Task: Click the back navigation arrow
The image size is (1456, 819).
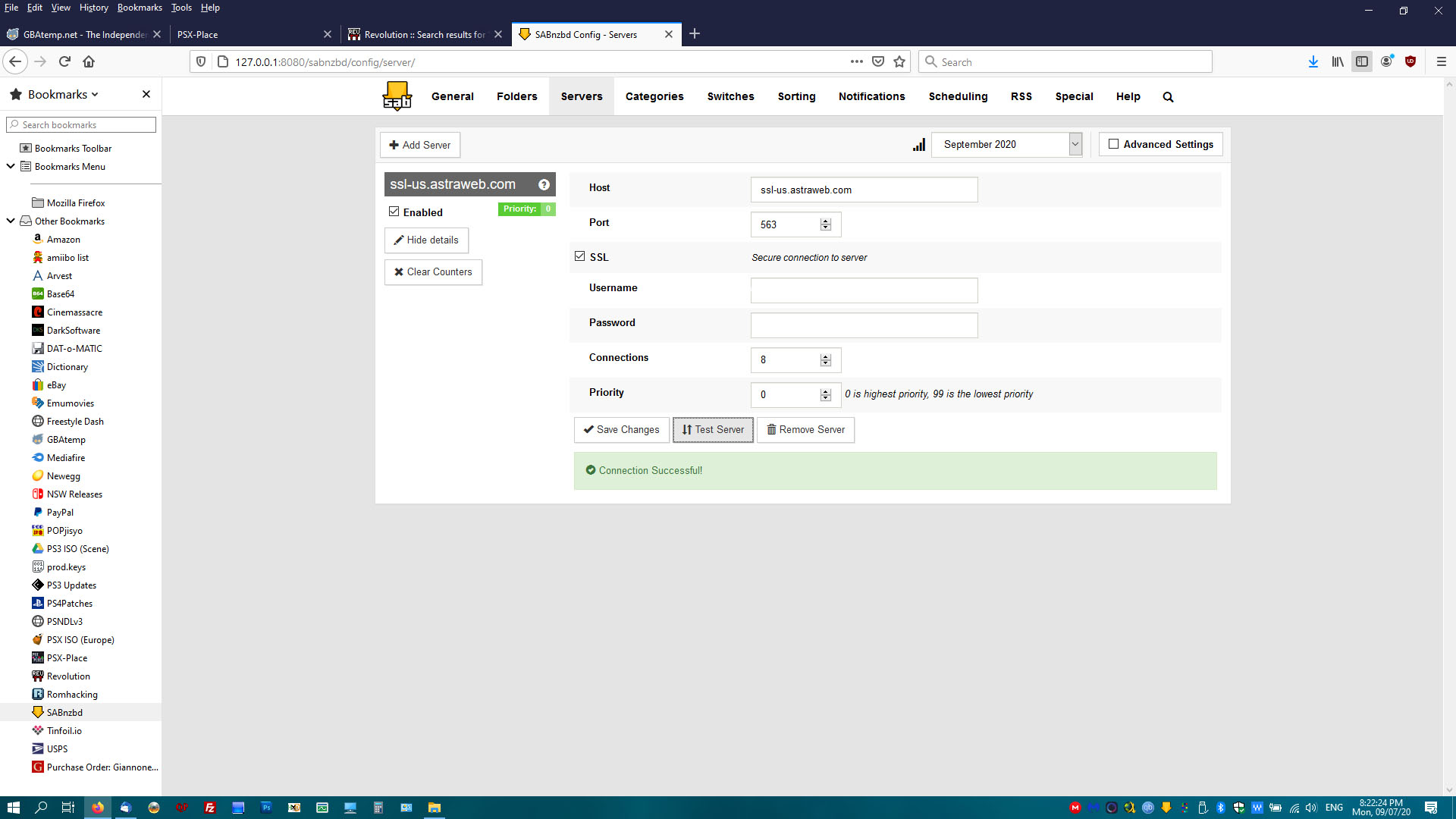Action: [x=15, y=62]
